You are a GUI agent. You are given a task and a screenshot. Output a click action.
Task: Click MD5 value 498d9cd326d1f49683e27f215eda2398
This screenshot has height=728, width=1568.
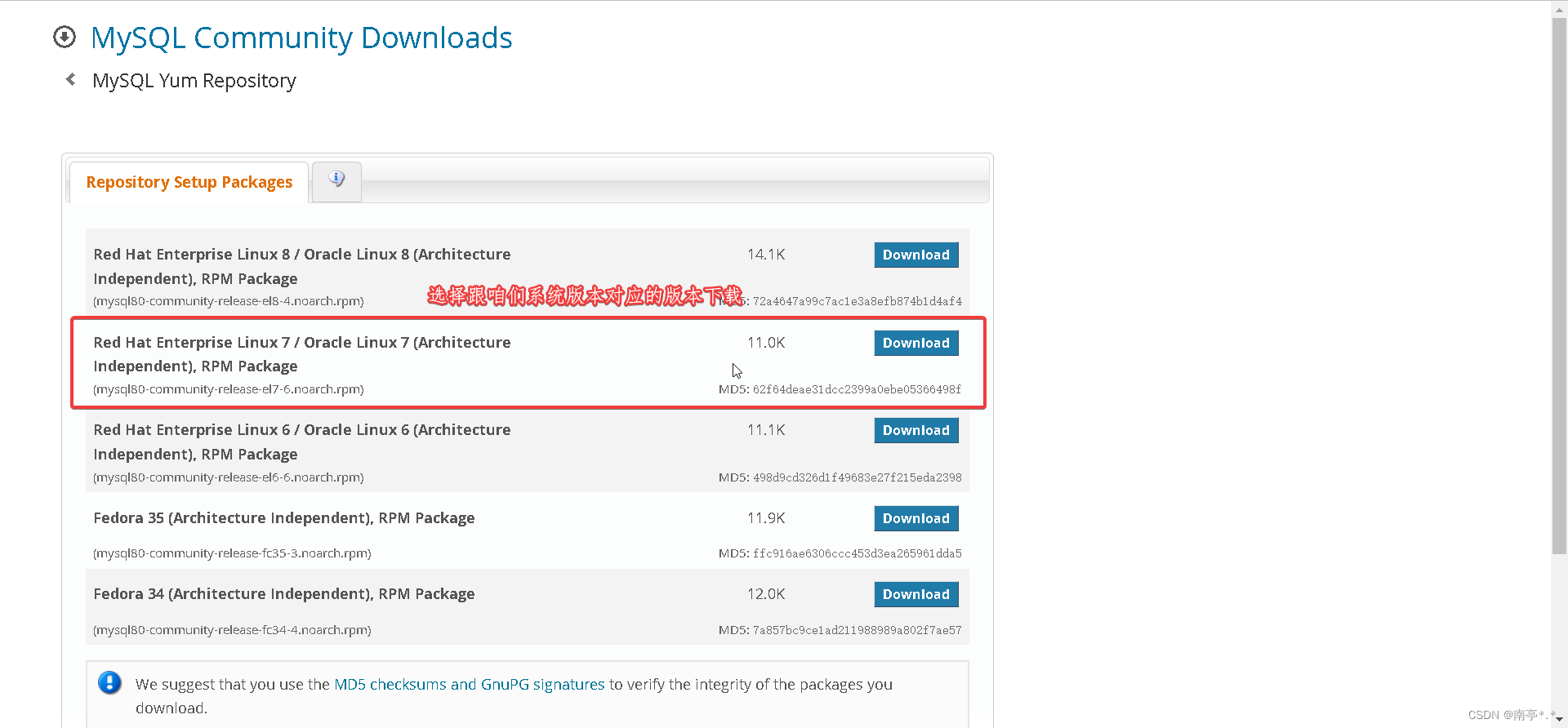(857, 477)
